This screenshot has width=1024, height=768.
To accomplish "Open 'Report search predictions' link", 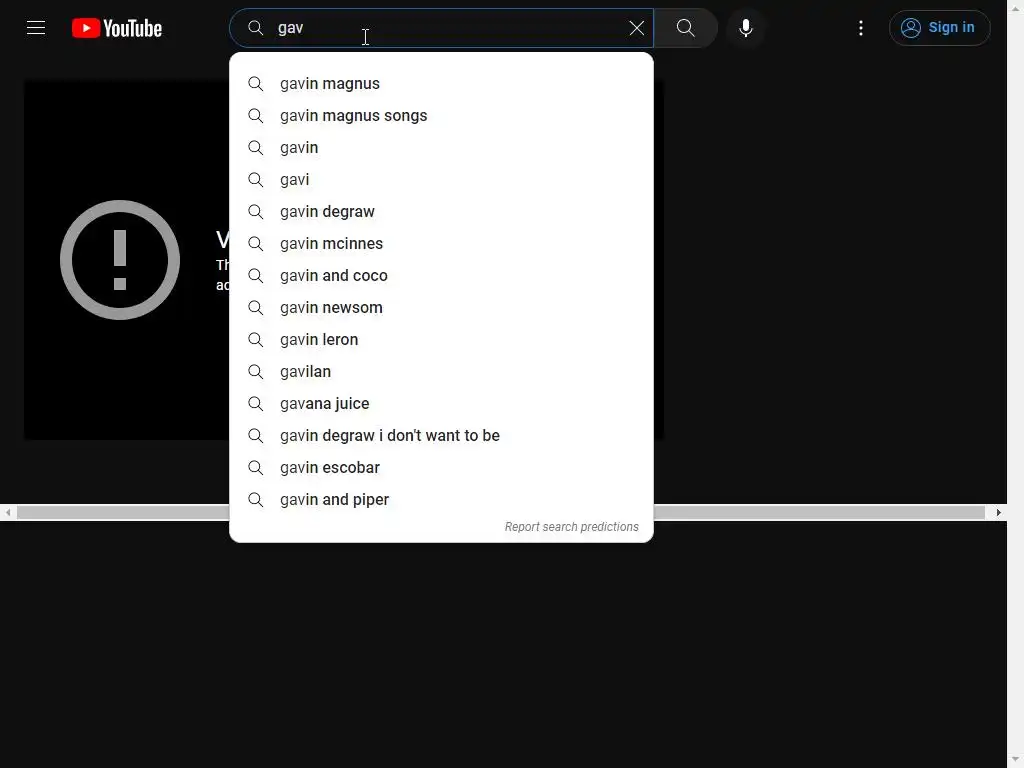I will (571, 527).
